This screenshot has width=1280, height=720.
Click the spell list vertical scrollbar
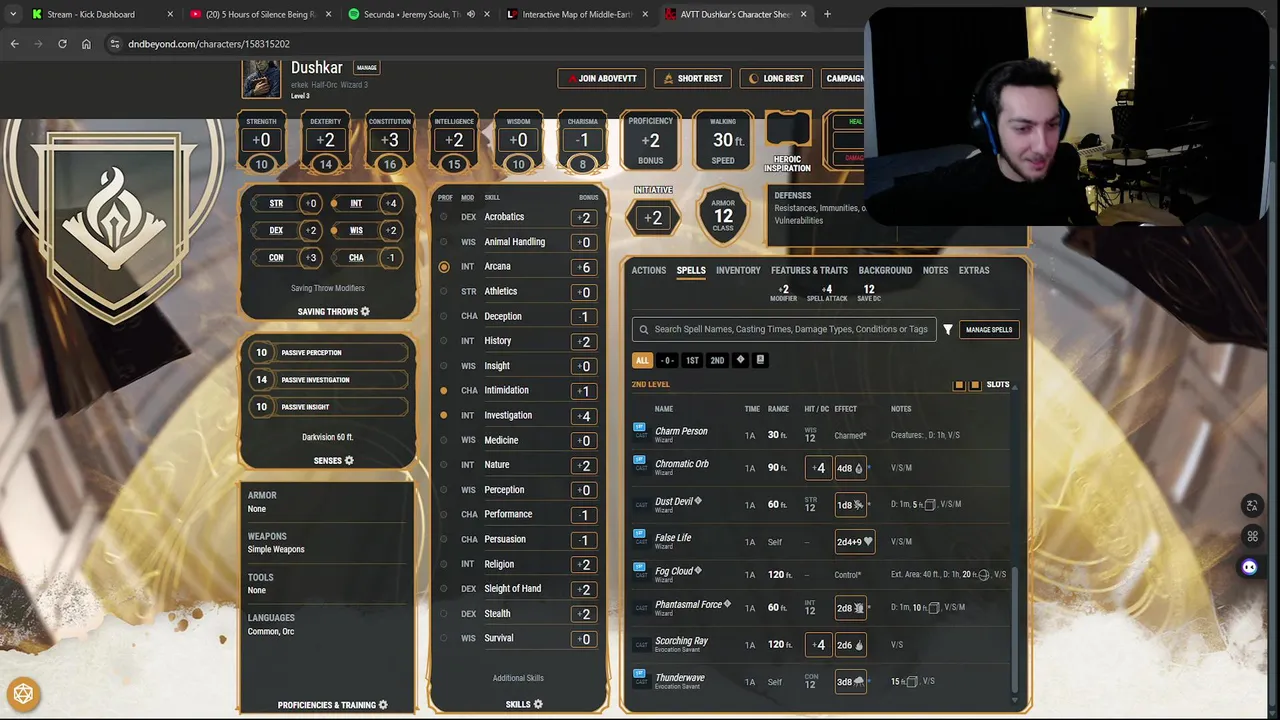1015,630
